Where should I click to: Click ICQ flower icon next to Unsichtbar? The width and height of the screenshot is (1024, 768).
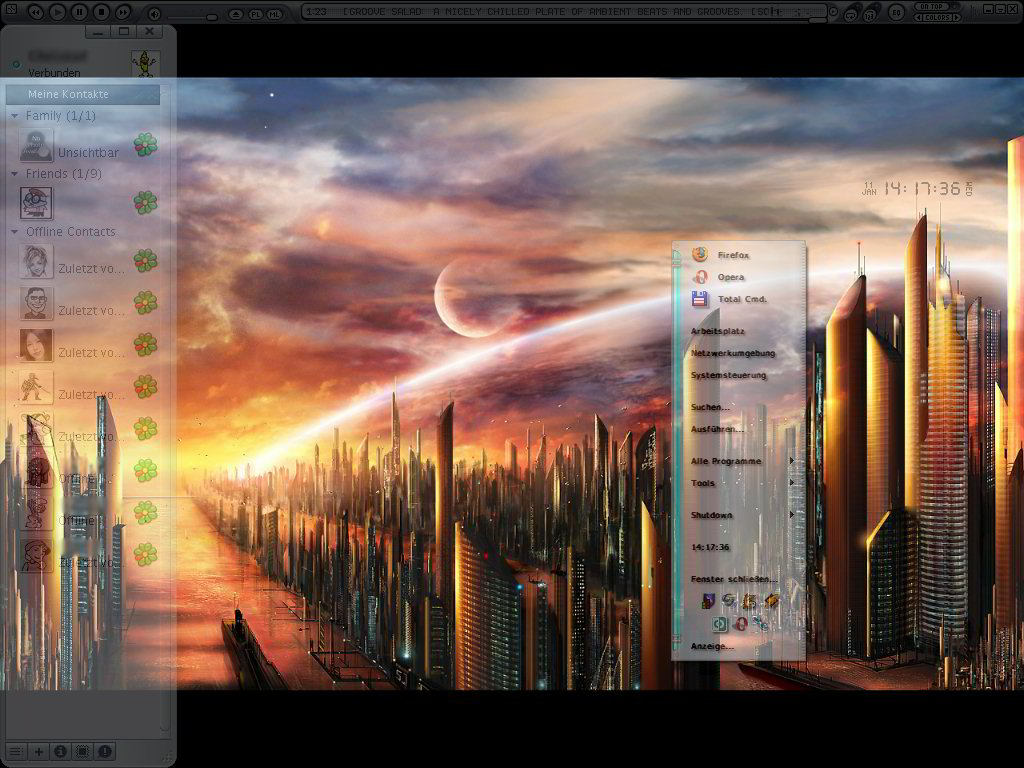click(146, 144)
